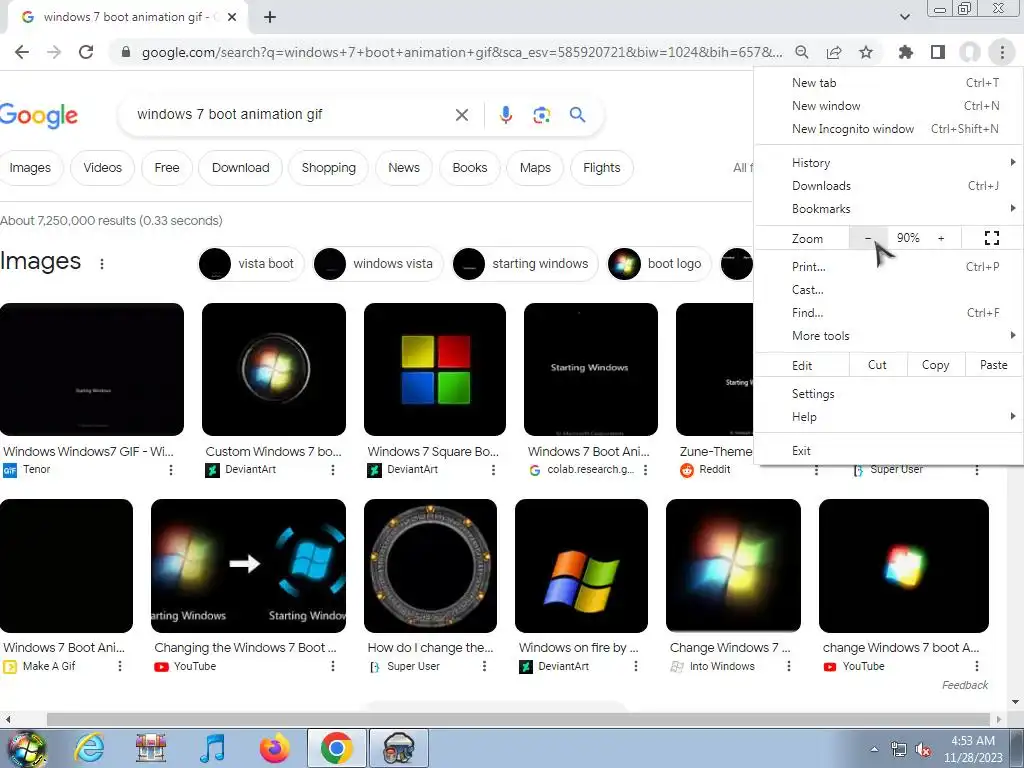Expand the Help submenu
This screenshot has height=768, width=1024.
889,417
